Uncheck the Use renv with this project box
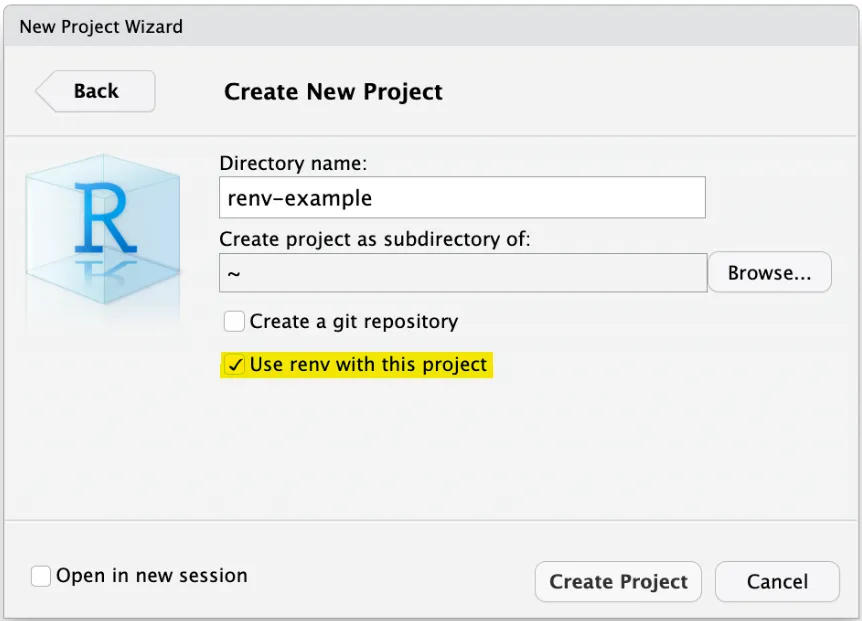 tap(235, 365)
